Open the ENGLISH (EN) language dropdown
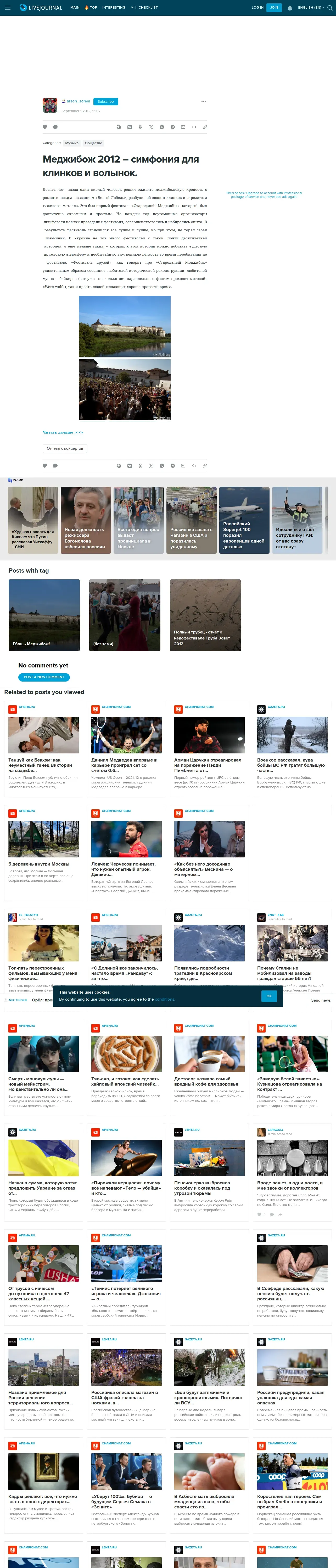 click(311, 8)
